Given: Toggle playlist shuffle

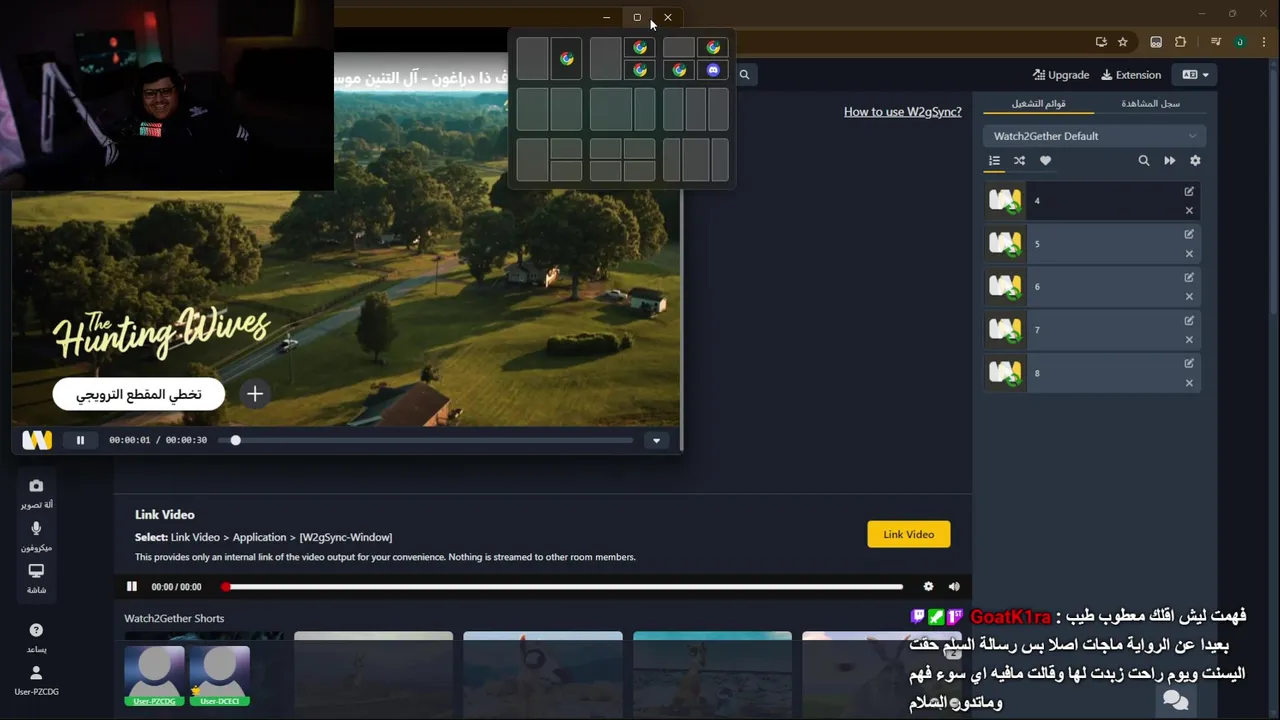Looking at the screenshot, I should point(1019,161).
